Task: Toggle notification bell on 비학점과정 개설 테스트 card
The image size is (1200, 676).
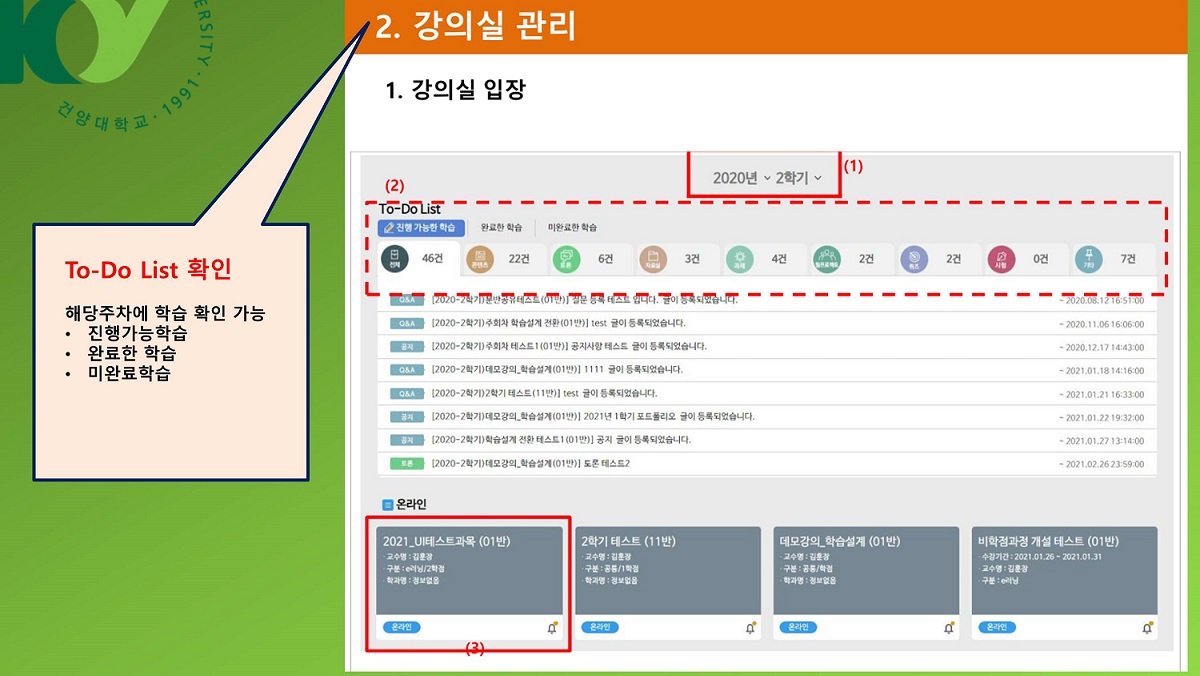Action: click(1147, 628)
